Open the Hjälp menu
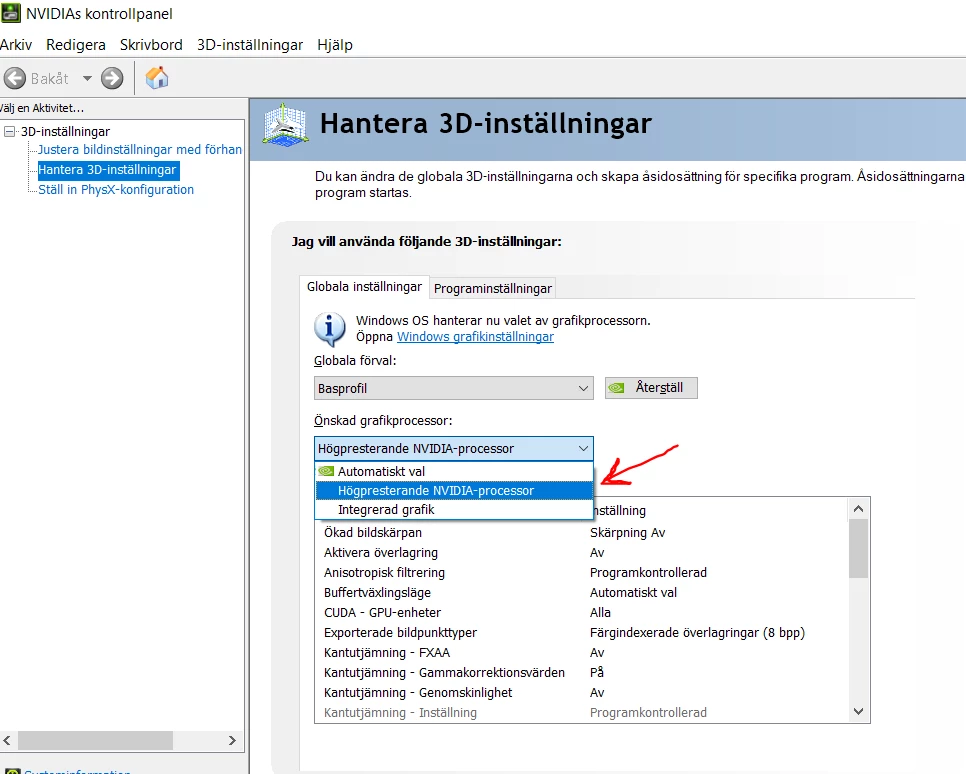 [335, 45]
